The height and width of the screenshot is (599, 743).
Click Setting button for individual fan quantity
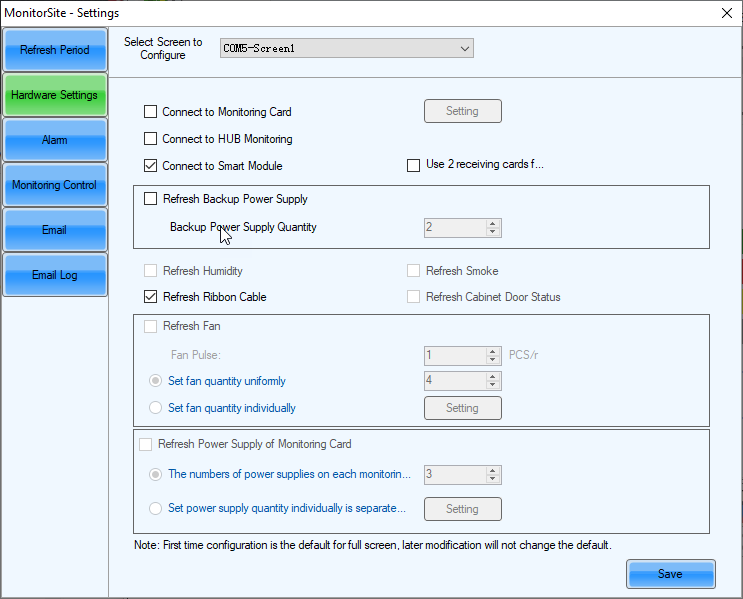462,408
